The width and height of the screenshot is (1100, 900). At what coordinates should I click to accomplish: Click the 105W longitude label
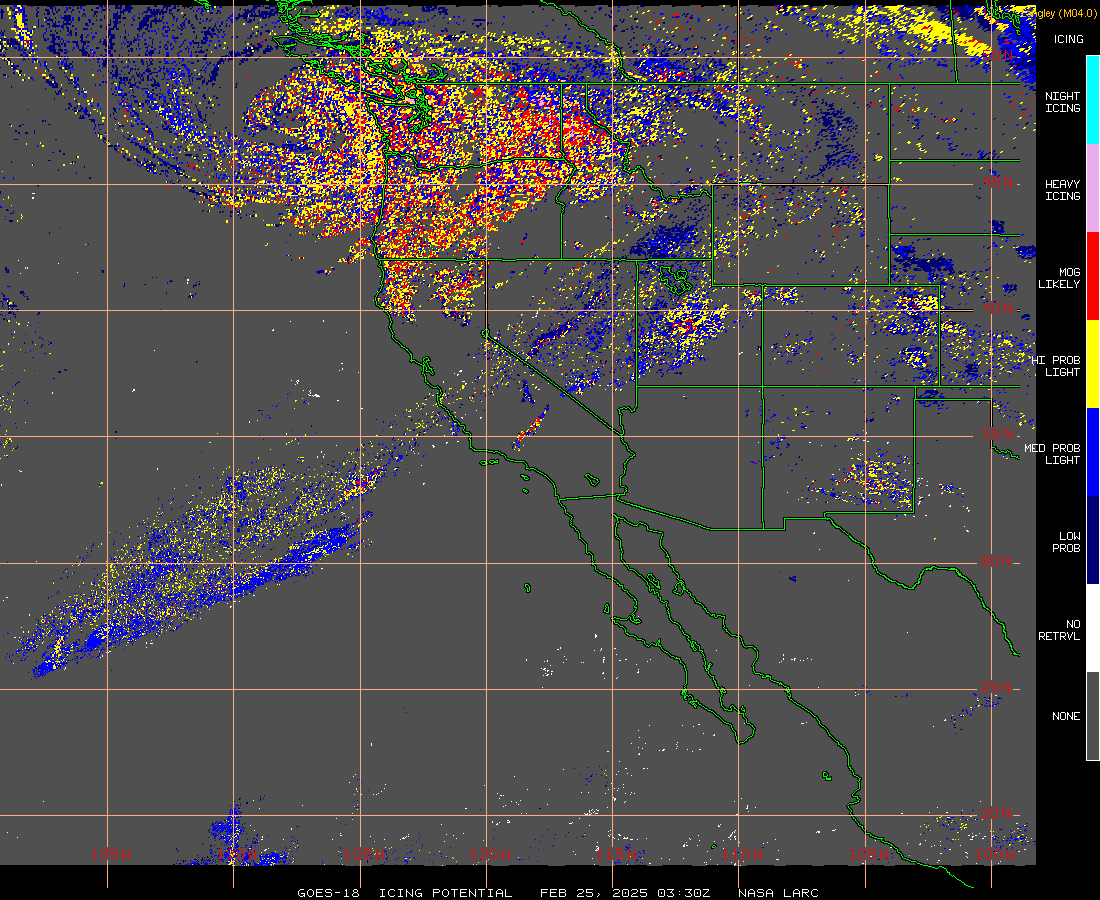pyautogui.click(x=868, y=854)
